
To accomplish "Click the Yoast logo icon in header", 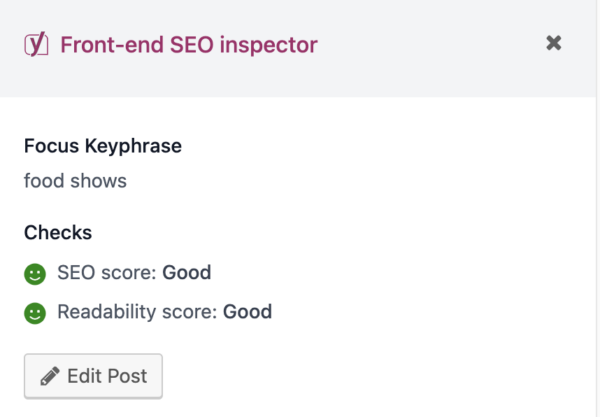I will click(36, 44).
